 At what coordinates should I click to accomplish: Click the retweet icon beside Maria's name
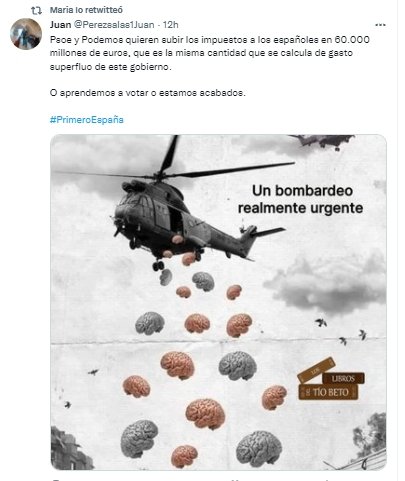click(36, 10)
